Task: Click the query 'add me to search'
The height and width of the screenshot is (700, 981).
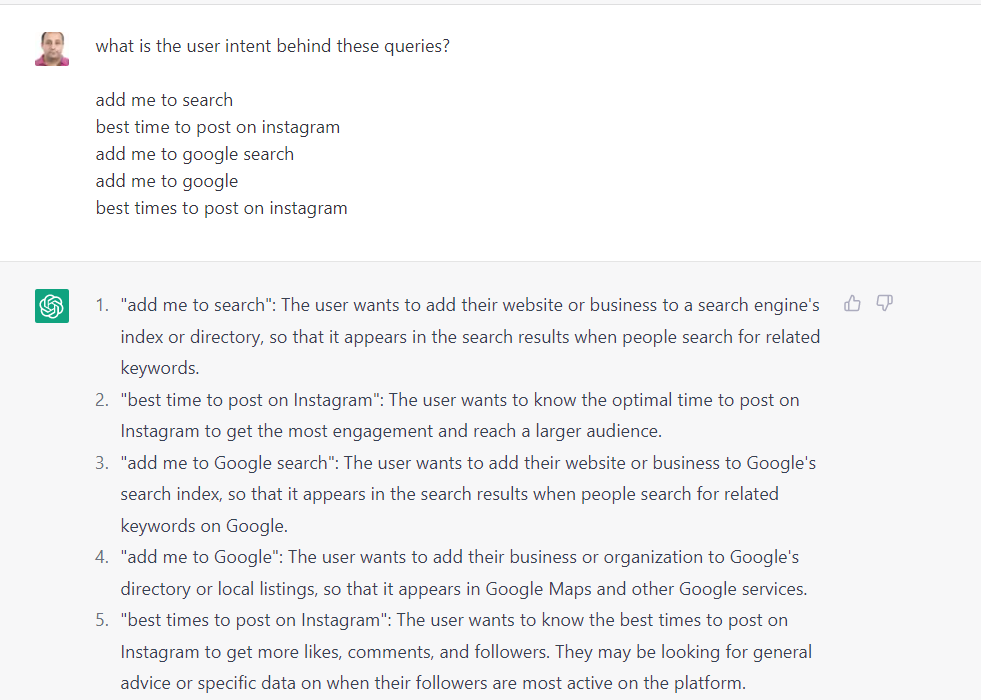Action: 163,100
